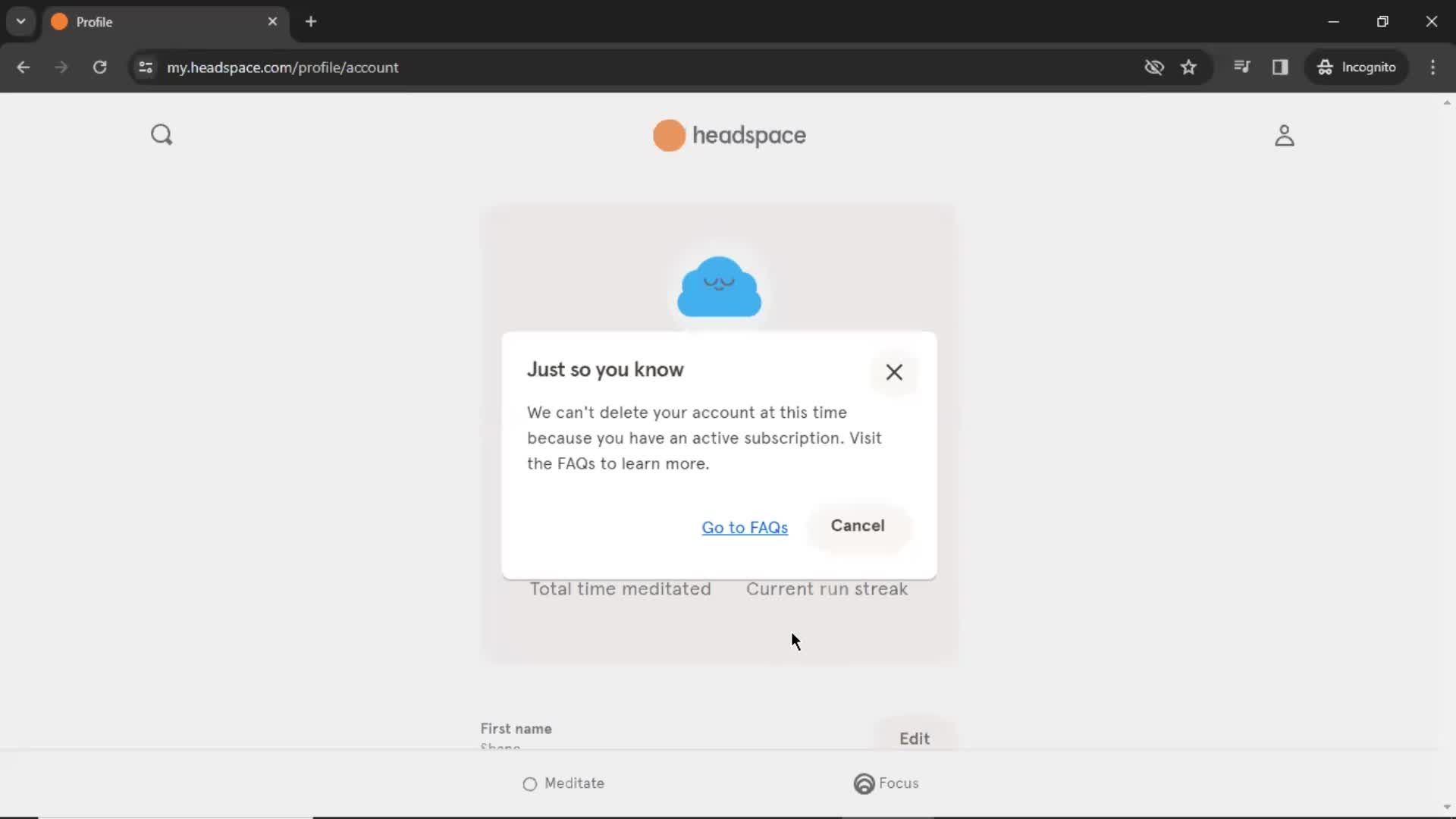Click the browser bookmark star icon
This screenshot has width=1456, height=819.
coord(1189,67)
